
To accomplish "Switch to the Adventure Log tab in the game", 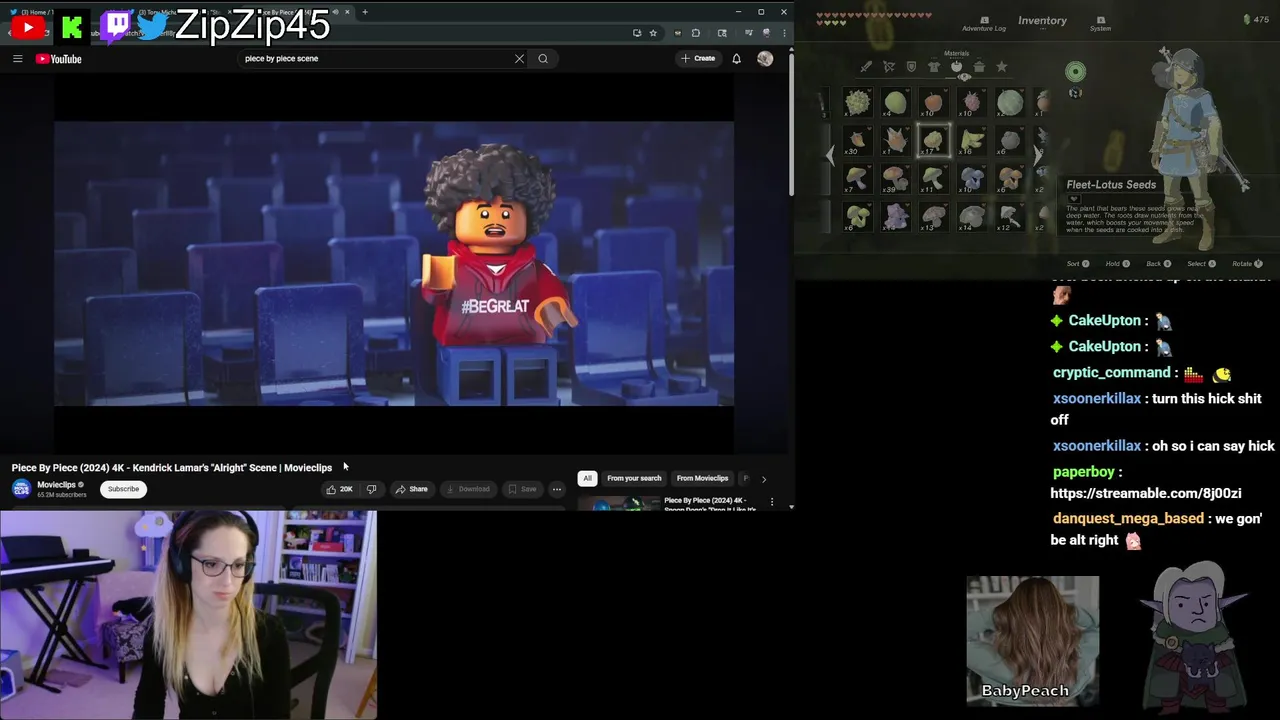I will tap(984, 24).
